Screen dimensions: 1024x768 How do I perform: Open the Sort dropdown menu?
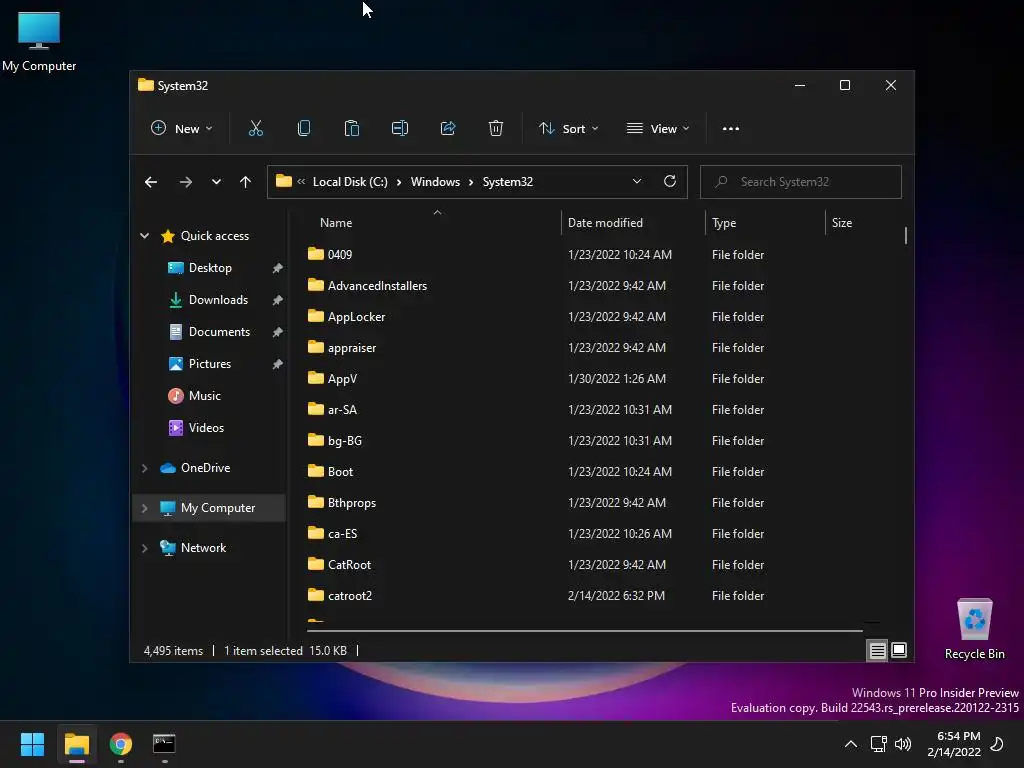(x=568, y=129)
